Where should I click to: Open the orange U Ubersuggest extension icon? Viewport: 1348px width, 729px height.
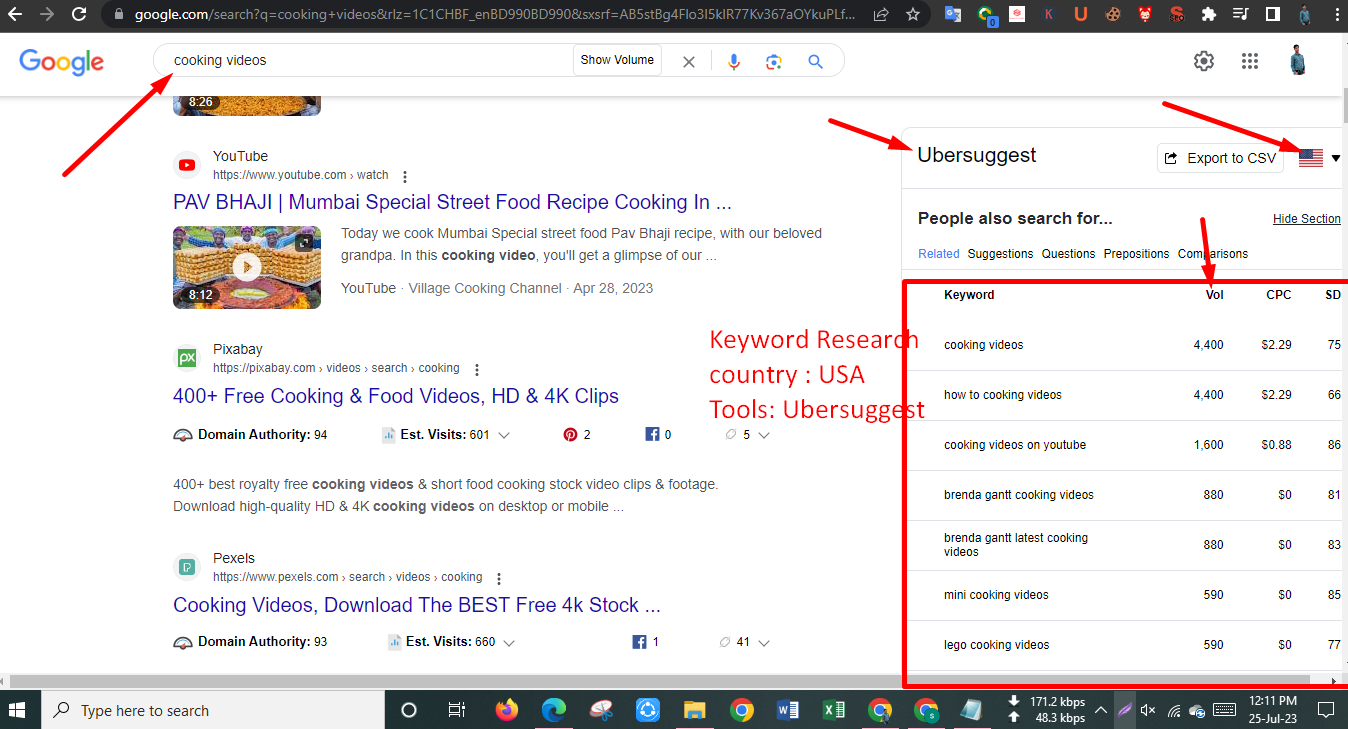pyautogui.click(x=1081, y=15)
